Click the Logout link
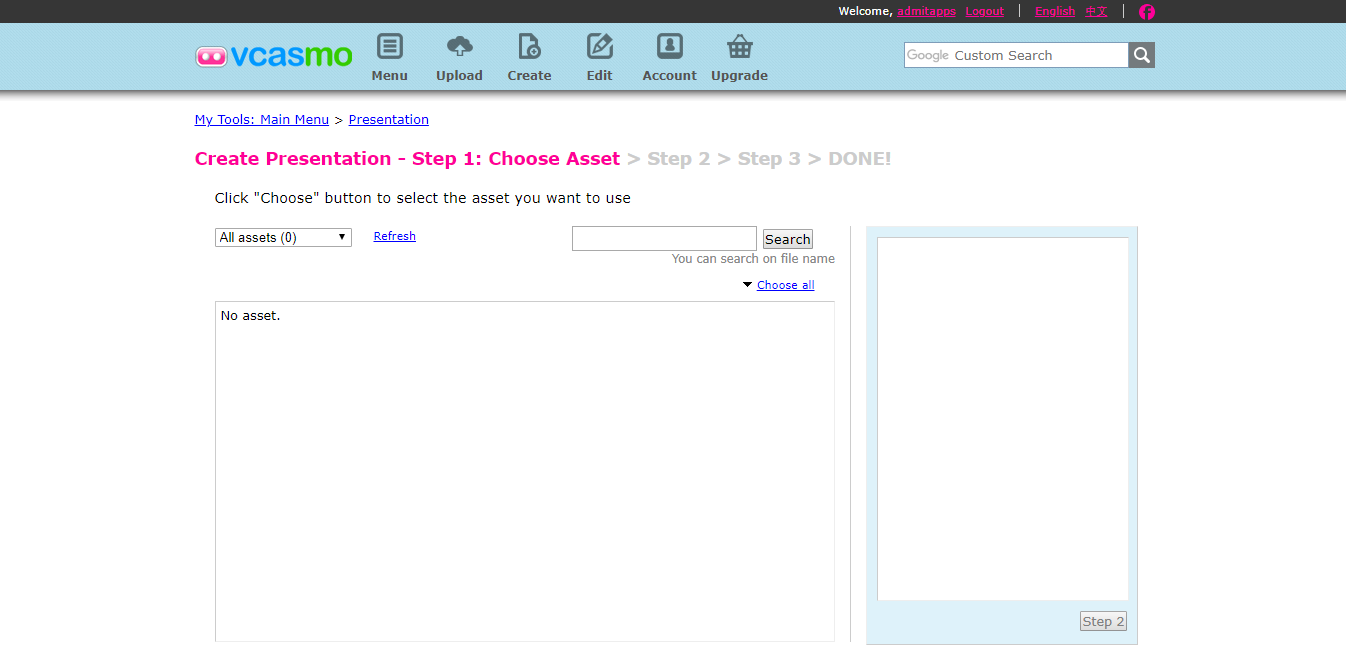Viewport: 1346px width, 662px height. (984, 11)
